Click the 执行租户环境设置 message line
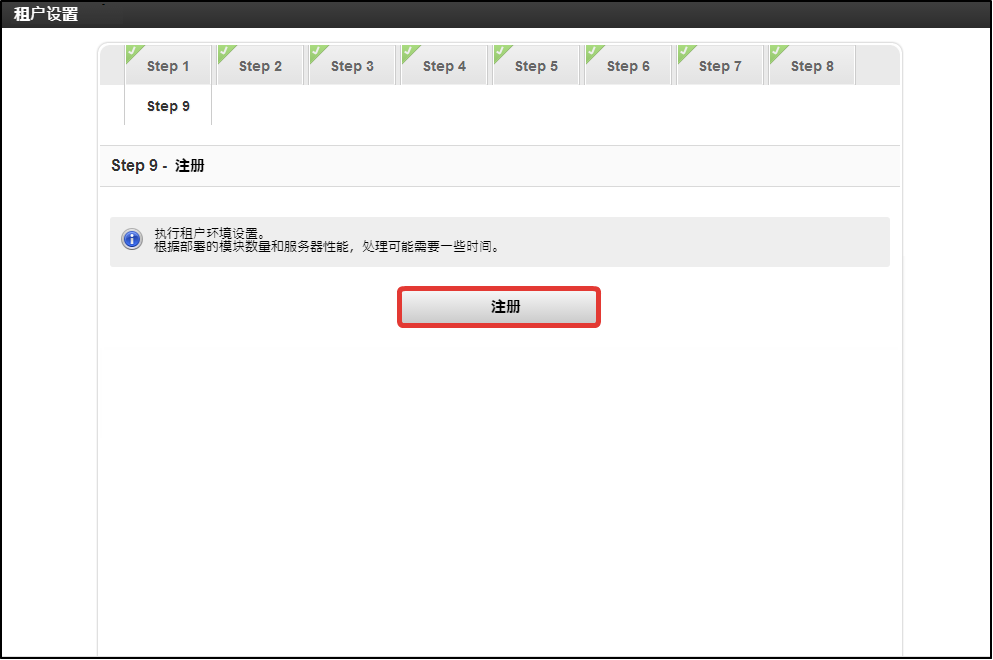 (x=210, y=233)
